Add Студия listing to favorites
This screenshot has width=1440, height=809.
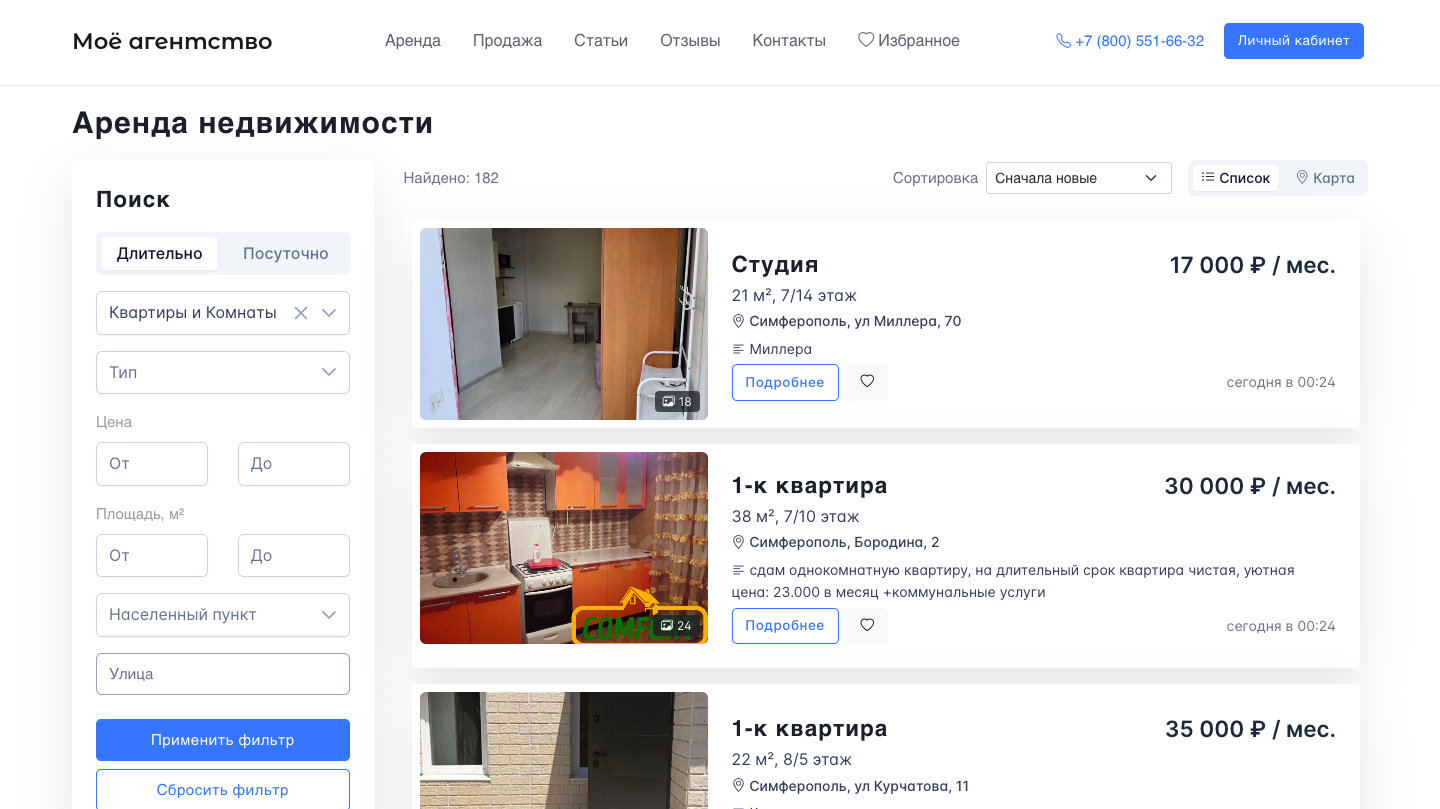click(867, 382)
